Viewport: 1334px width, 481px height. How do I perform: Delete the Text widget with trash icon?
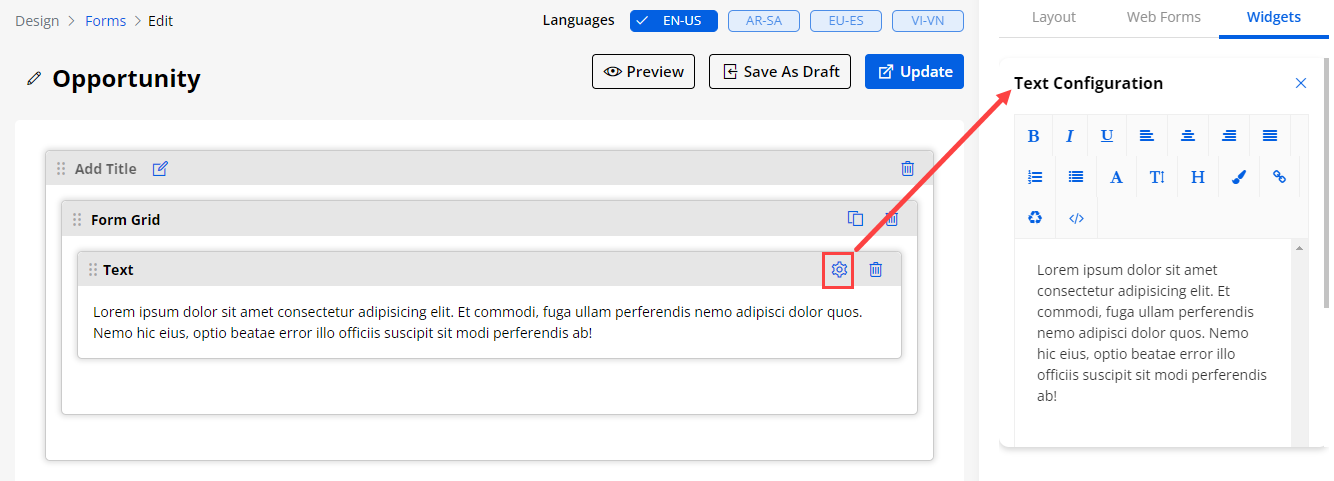click(x=876, y=270)
